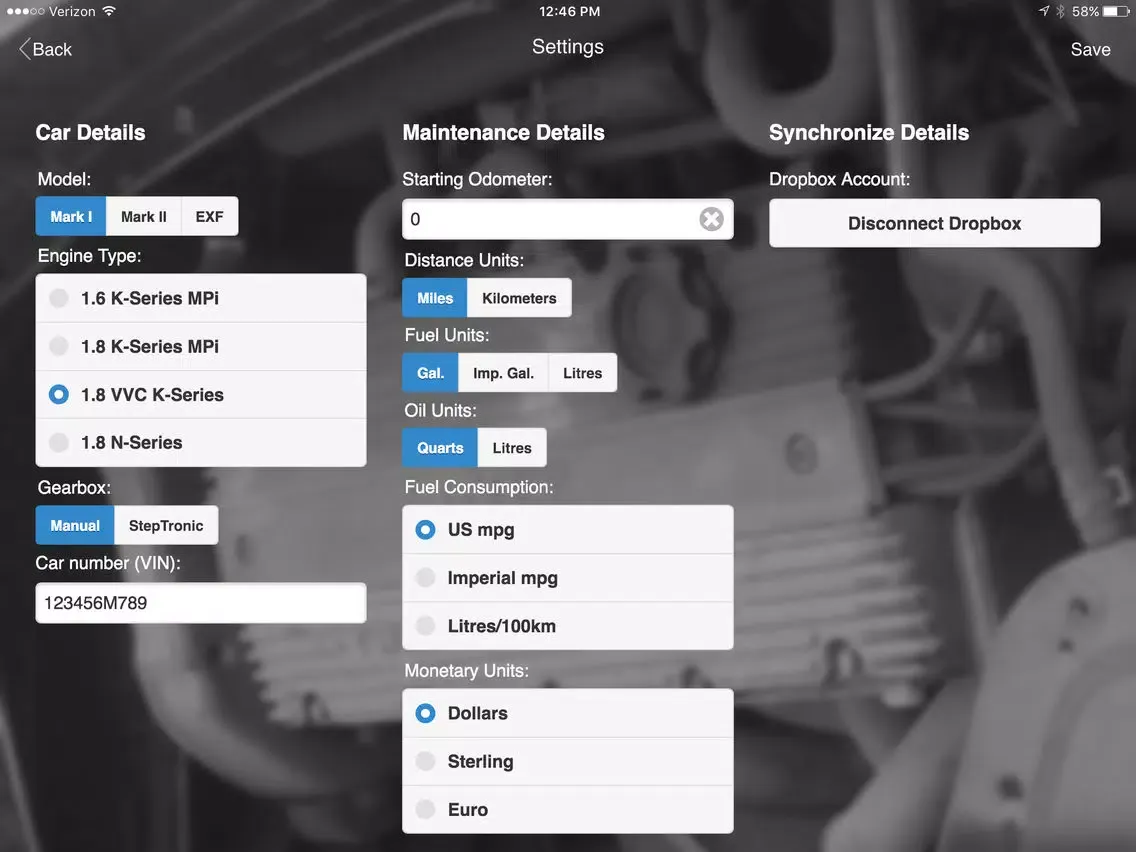Select the EXF model
Screen dimensions: 1136x852
click(209, 217)
